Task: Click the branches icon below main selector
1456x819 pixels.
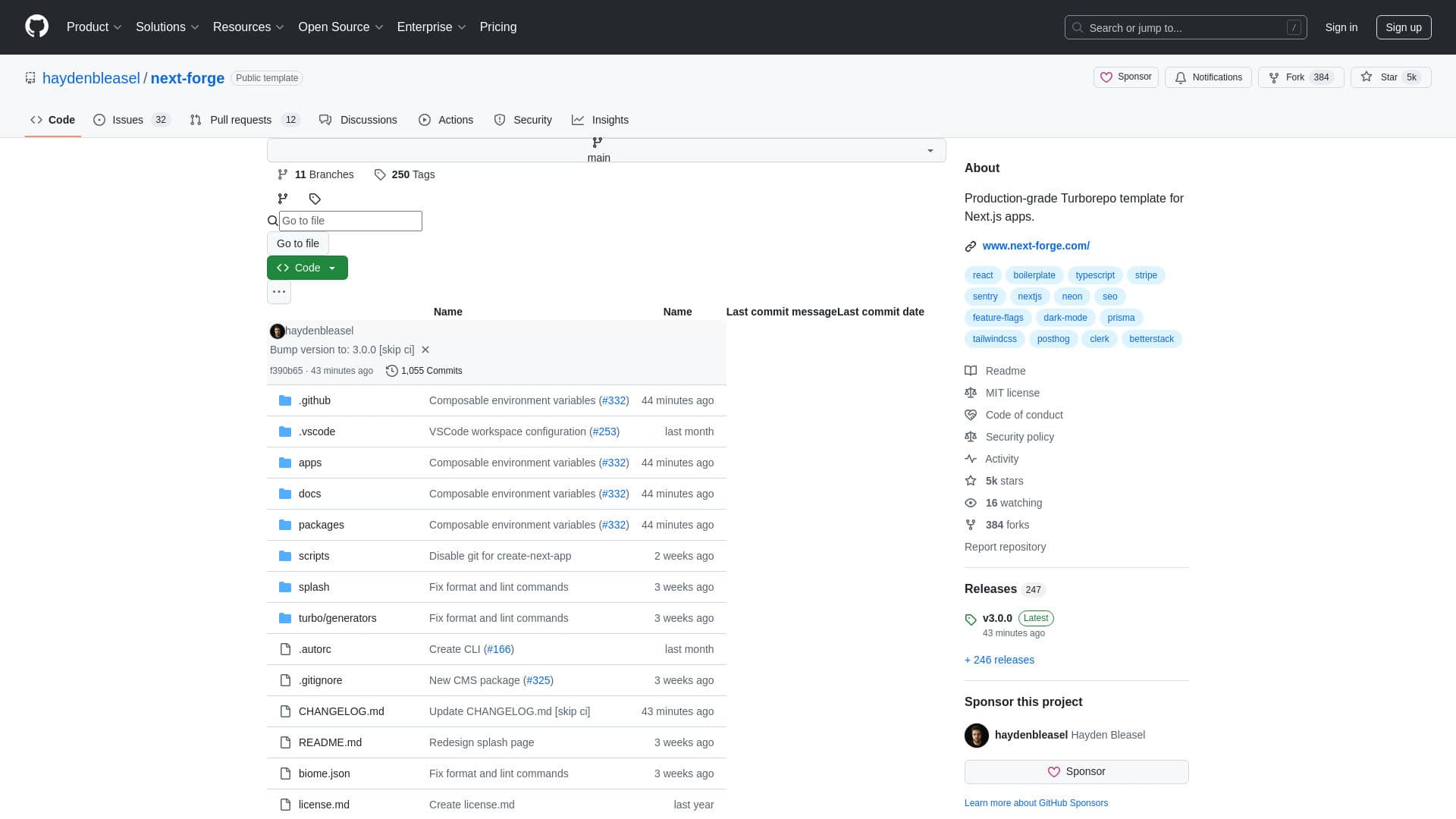Action: (x=283, y=199)
